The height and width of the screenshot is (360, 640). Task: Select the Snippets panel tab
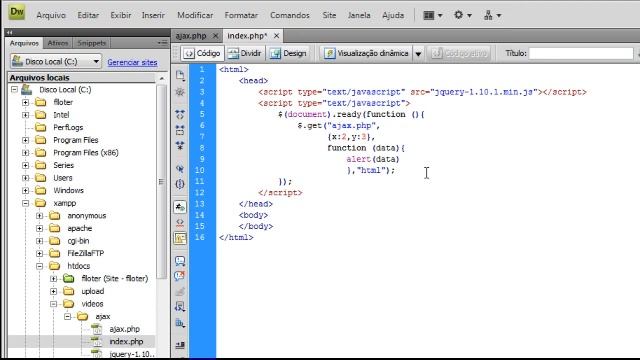(91, 43)
